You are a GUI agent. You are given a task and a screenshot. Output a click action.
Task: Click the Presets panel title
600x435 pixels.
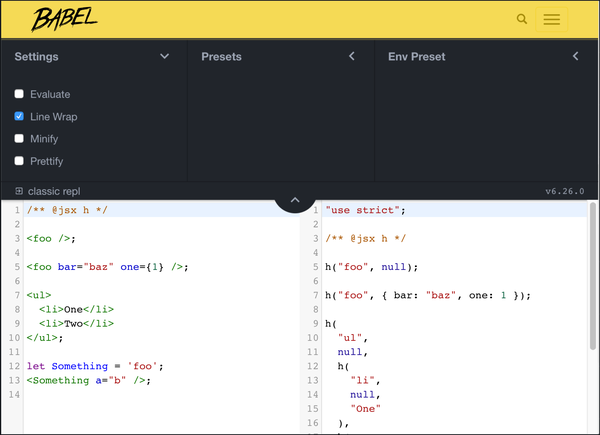pyautogui.click(x=222, y=57)
